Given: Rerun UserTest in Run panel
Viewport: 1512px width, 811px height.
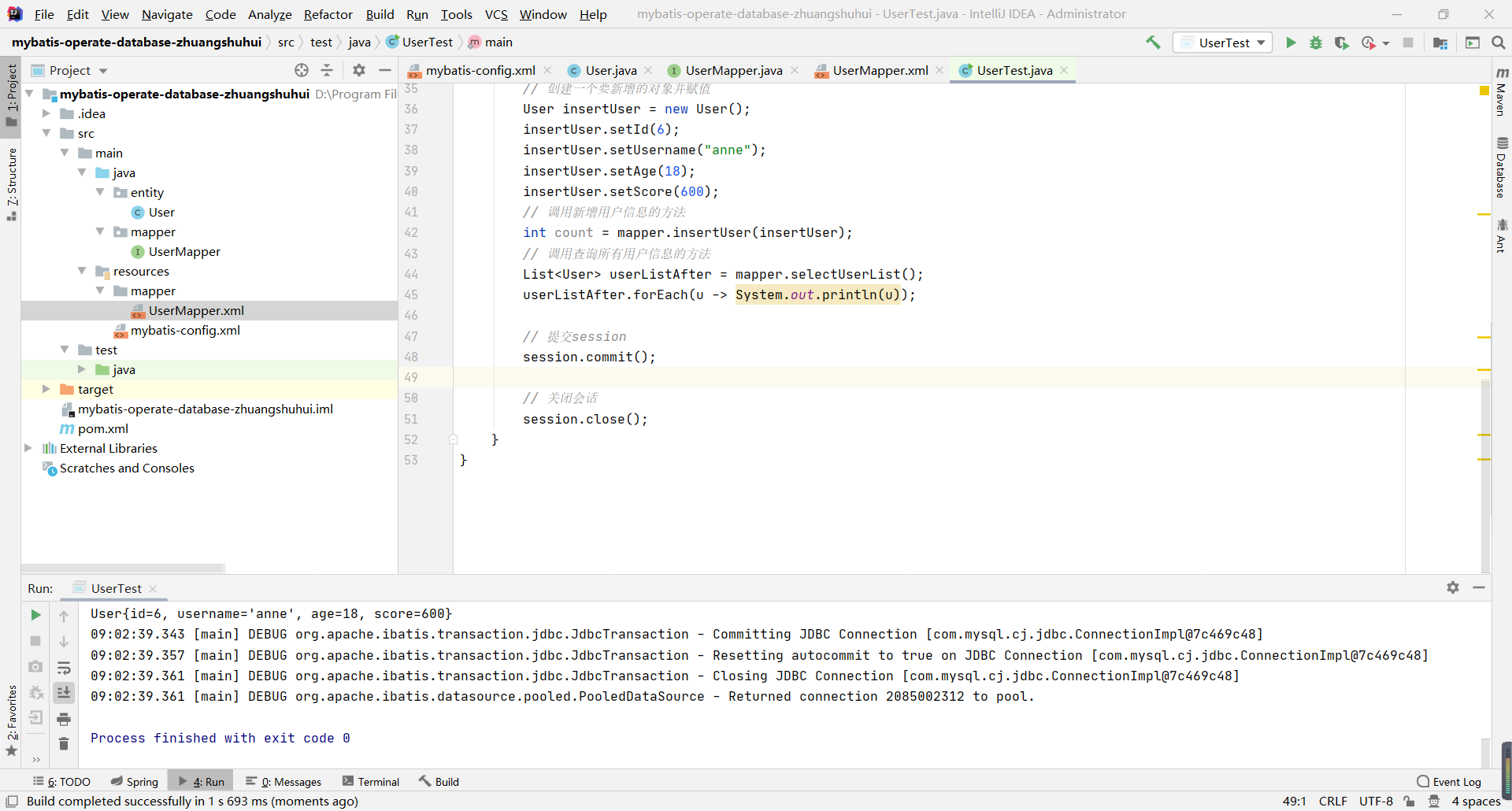Looking at the screenshot, I should click(35, 615).
